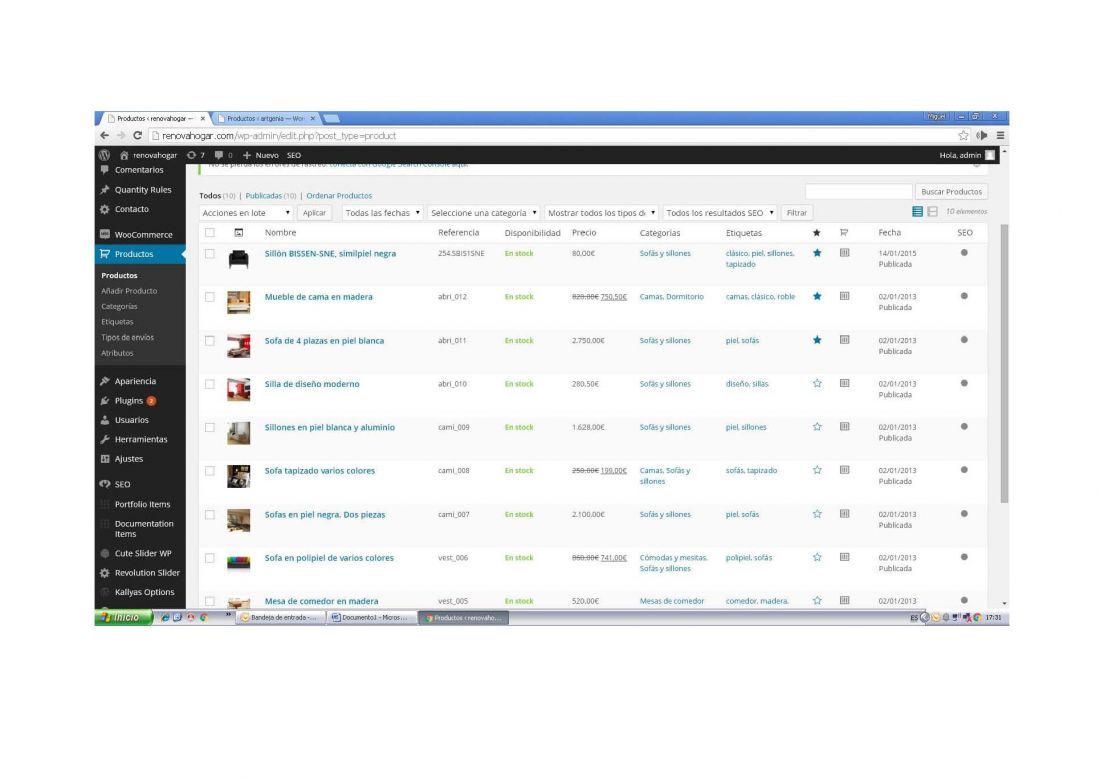
Task: Reload the page with refresh button
Action: (138, 135)
